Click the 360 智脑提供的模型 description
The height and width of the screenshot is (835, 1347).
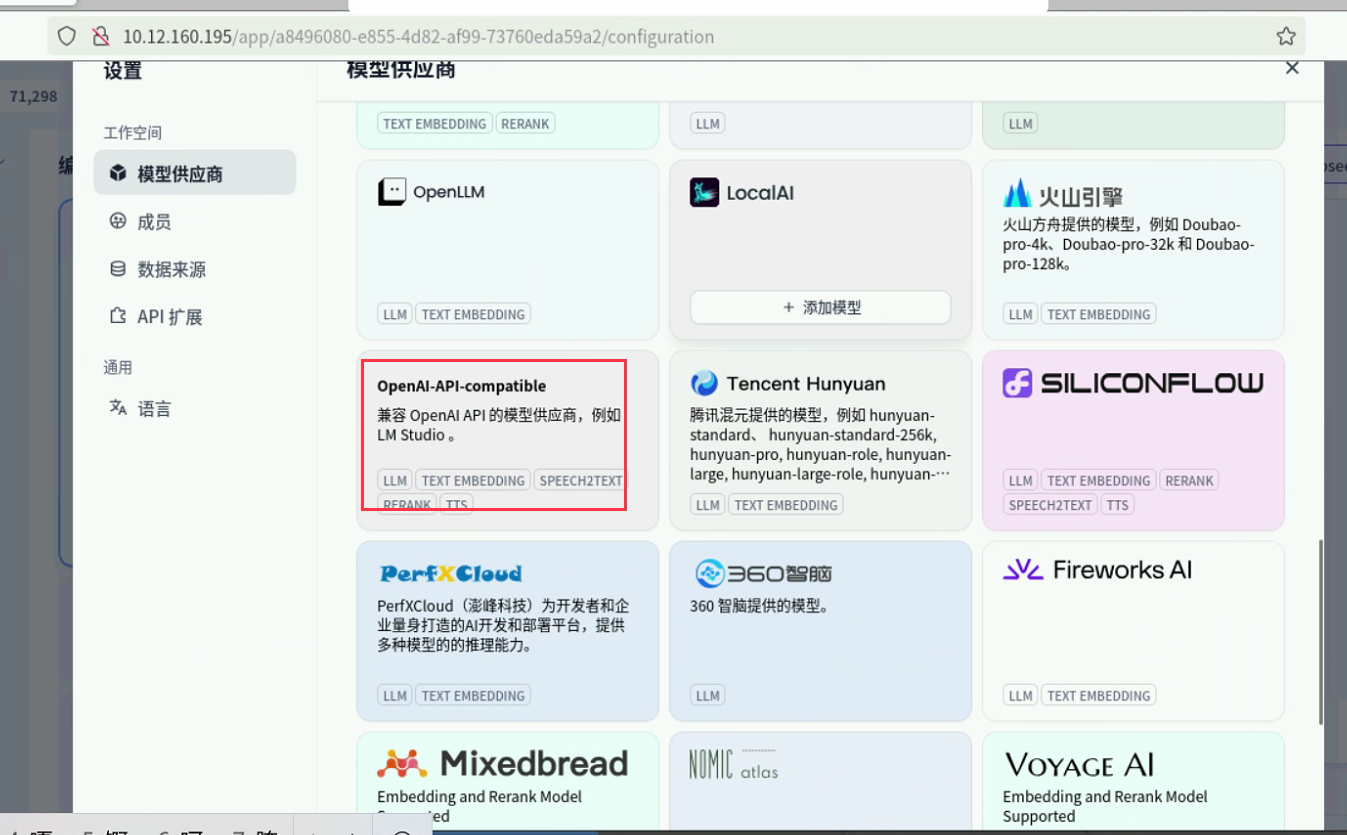pyautogui.click(x=759, y=606)
